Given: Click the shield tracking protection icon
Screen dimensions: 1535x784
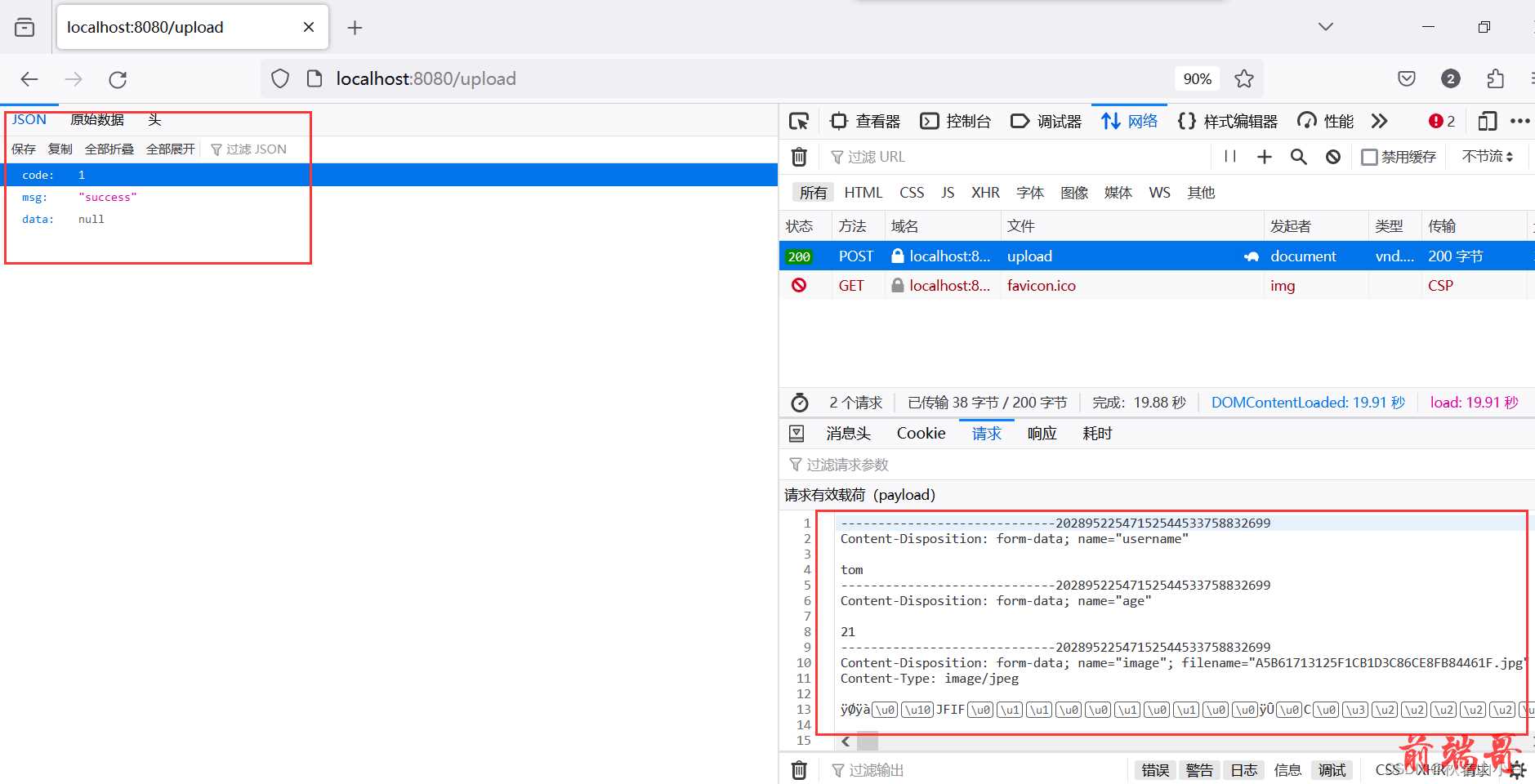Looking at the screenshot, I should click(280, 79).
